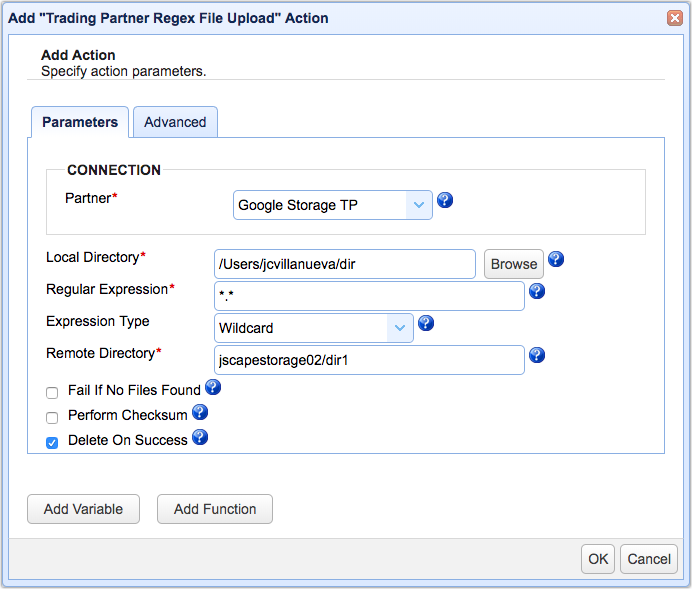Click help icon beside Browse button

point(556,259)
